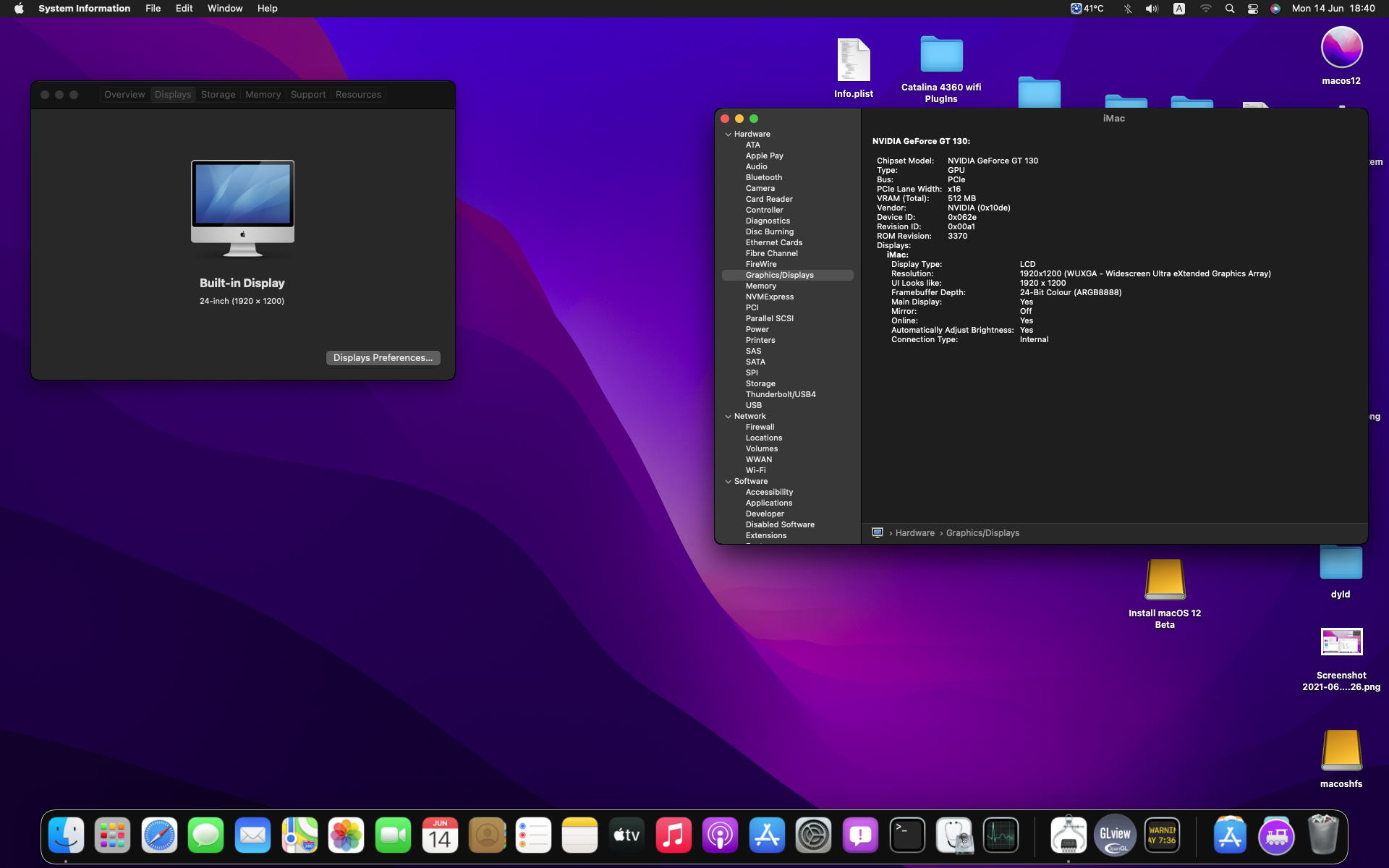Switch to the Storage tab
Viewport: 1389px width, 868px height.
(218, 95)
